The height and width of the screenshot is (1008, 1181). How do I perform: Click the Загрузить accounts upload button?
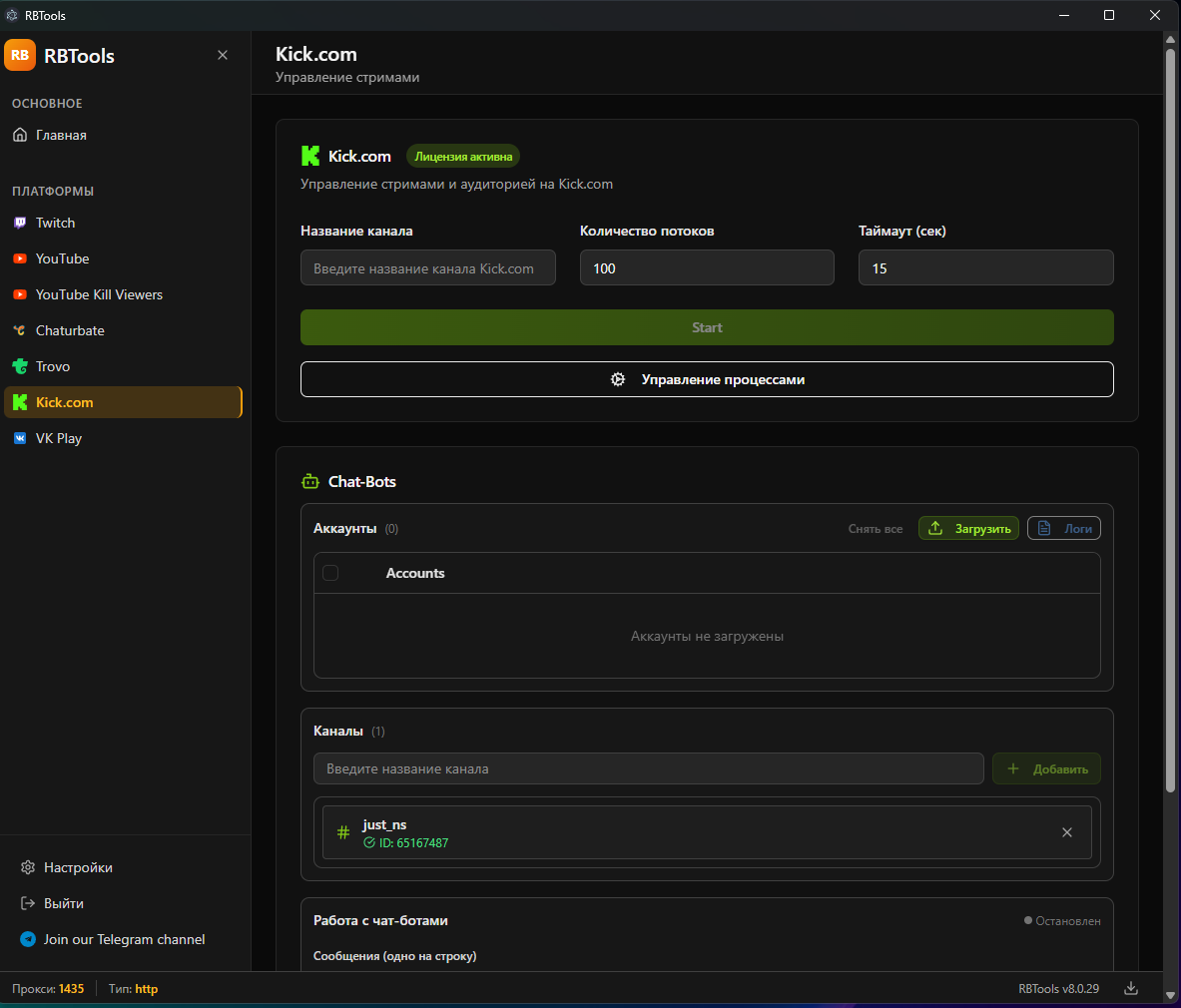pos(968,529)
